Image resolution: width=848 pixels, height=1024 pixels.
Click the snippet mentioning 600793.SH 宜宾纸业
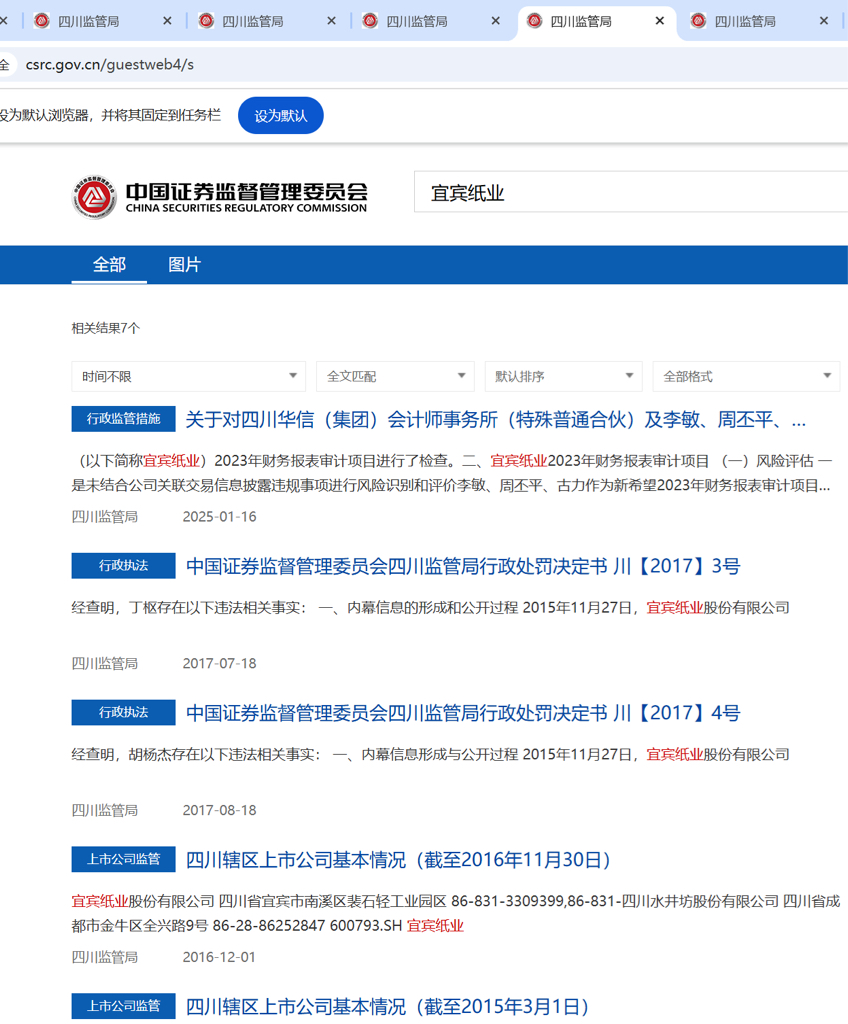click(456, 914)
